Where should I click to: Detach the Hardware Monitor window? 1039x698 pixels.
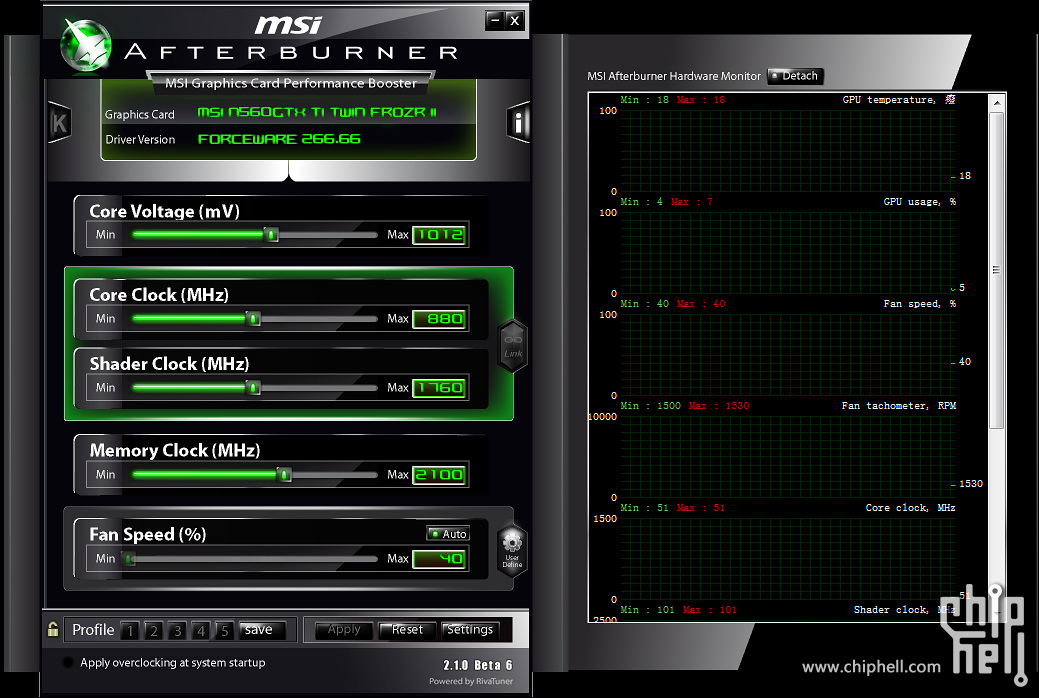[795, 76]
